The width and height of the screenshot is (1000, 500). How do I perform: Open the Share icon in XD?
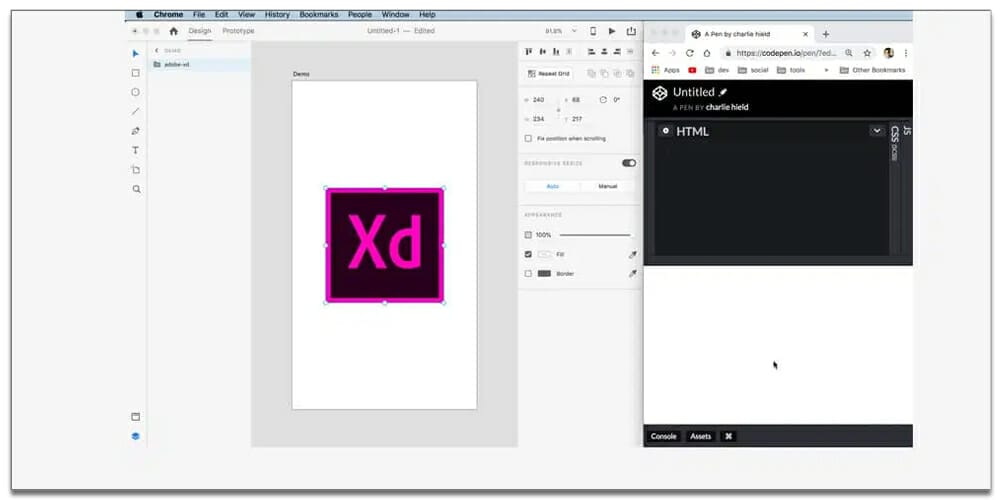pyautogui.click(x=631, y=31)
